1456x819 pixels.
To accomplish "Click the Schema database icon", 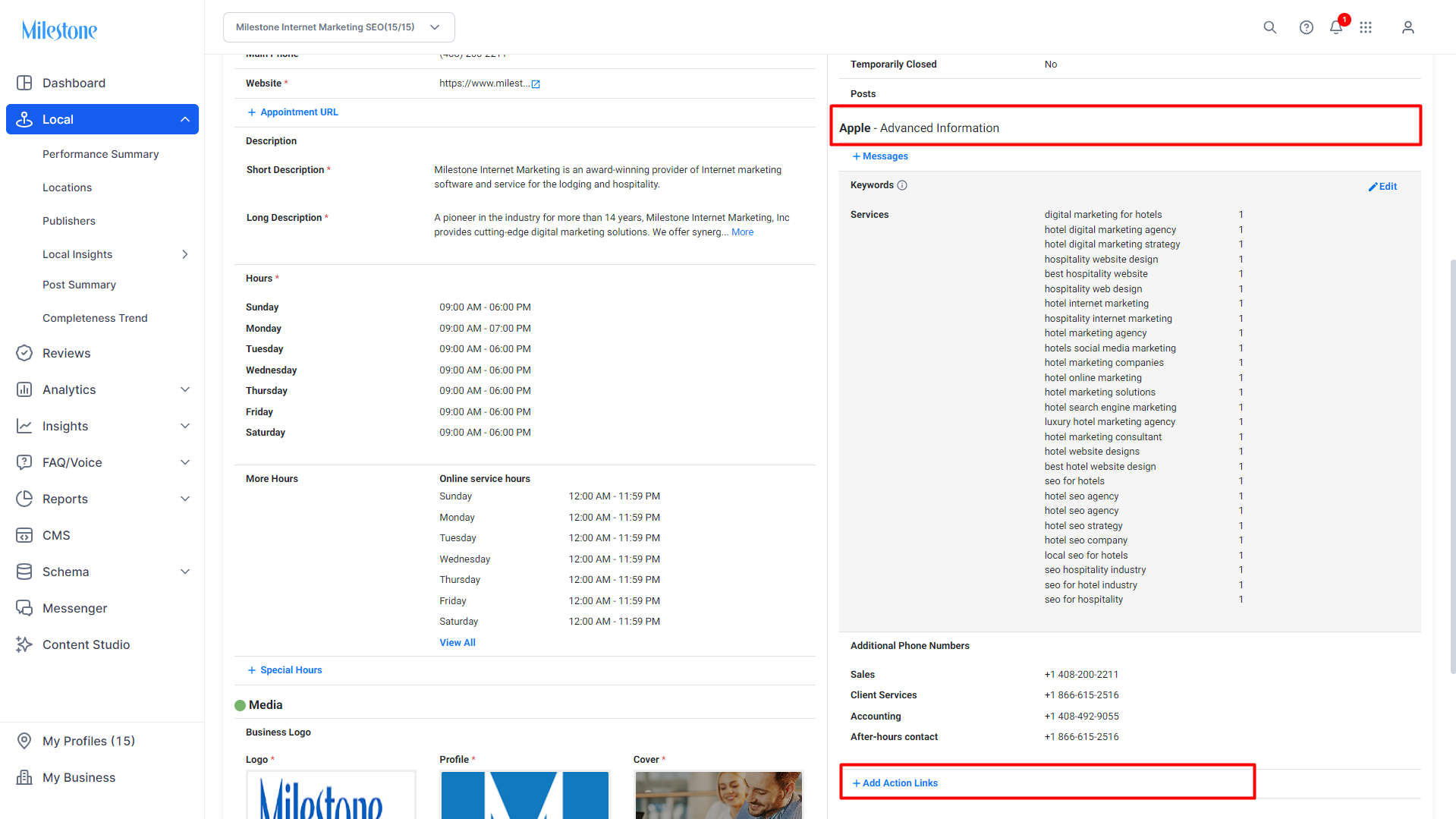I will click(24, 572).
